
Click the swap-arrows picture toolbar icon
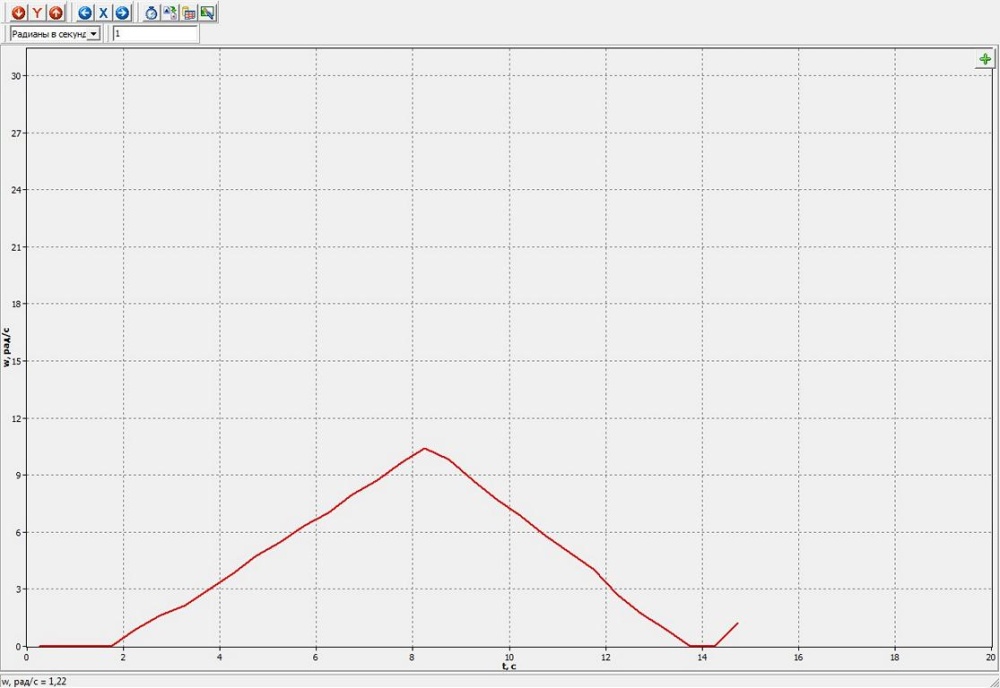pos(170,12)
